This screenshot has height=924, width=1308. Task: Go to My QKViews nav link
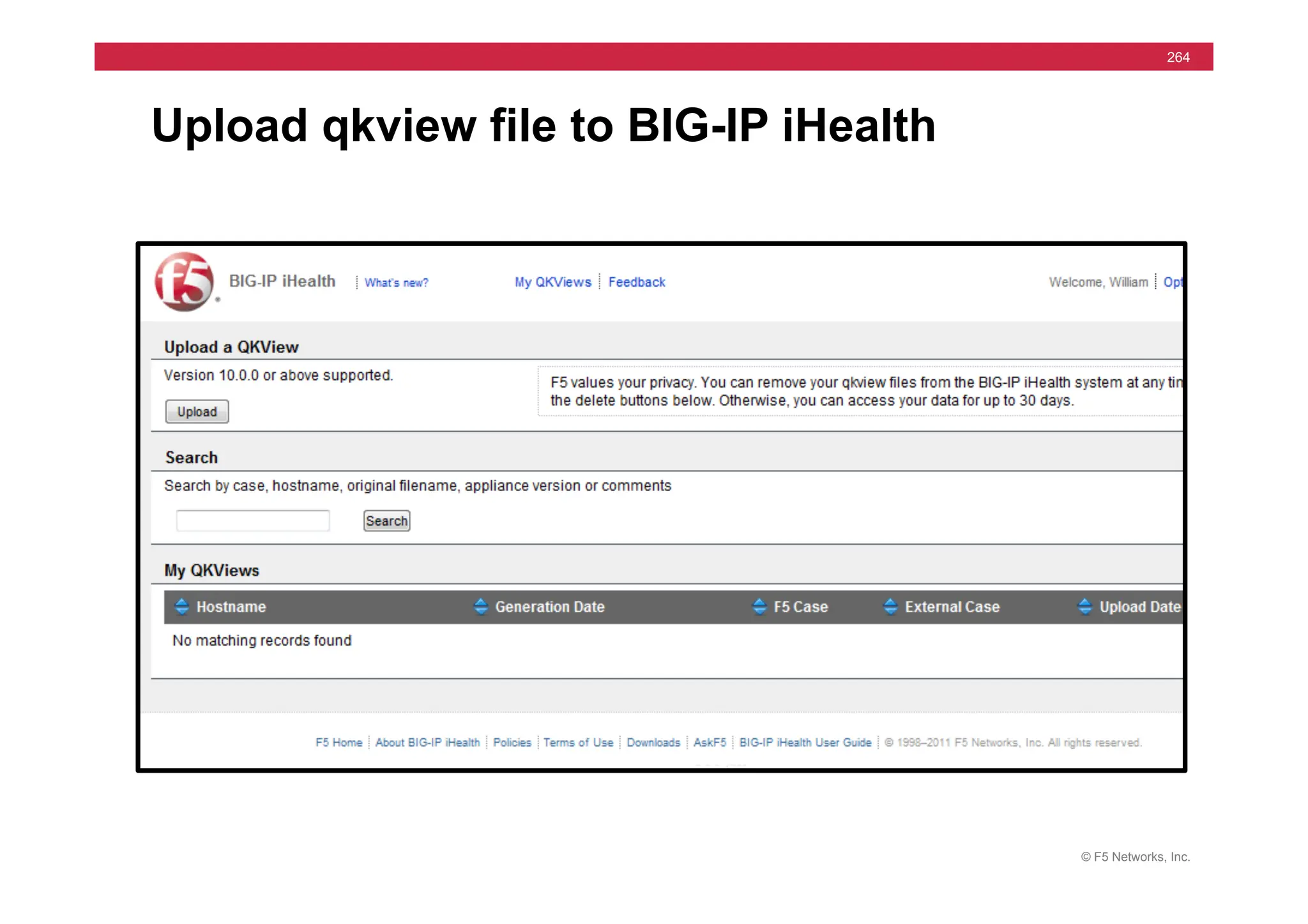(553, 282)
